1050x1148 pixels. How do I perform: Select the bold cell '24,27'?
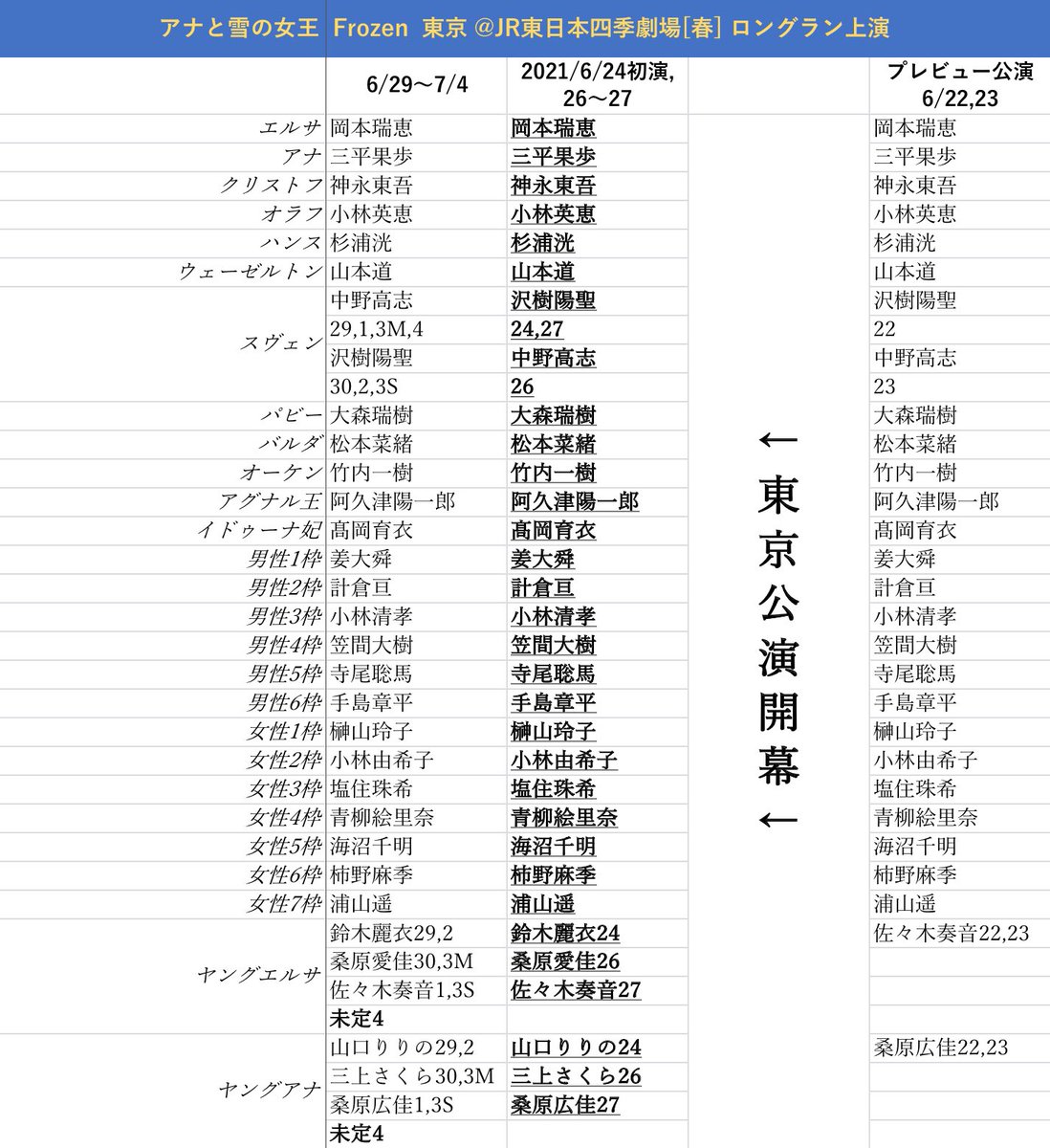(x=598, y=330)
